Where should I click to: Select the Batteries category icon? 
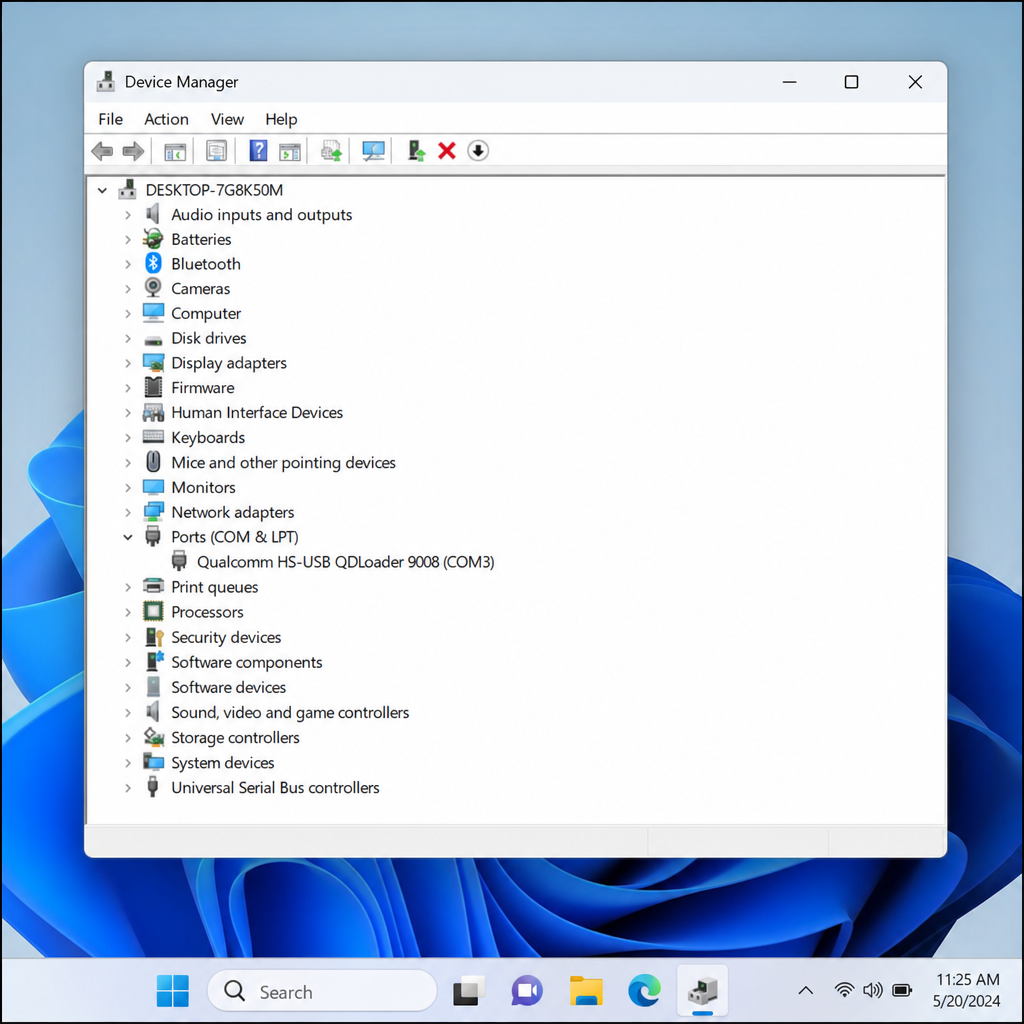pos(153,239)
